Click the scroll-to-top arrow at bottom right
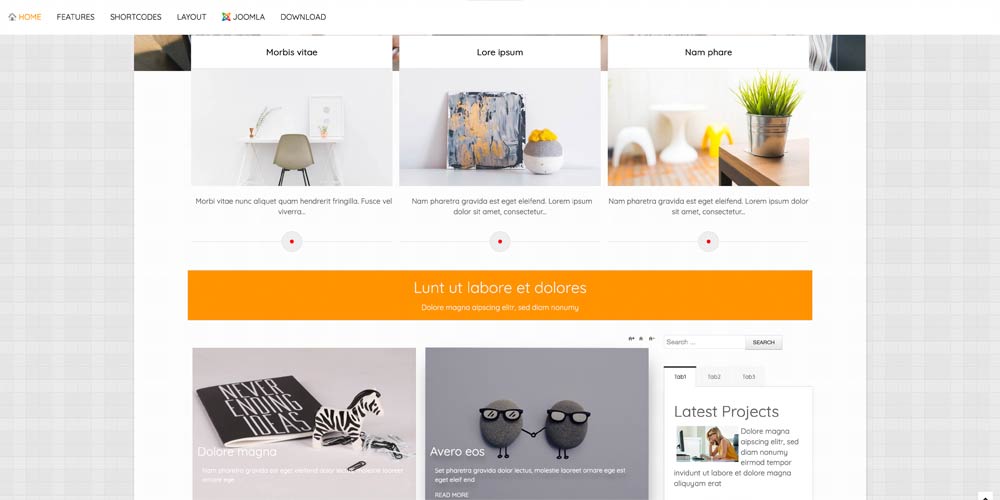Screen dimensions: 1000x500 tap(985, 496)
